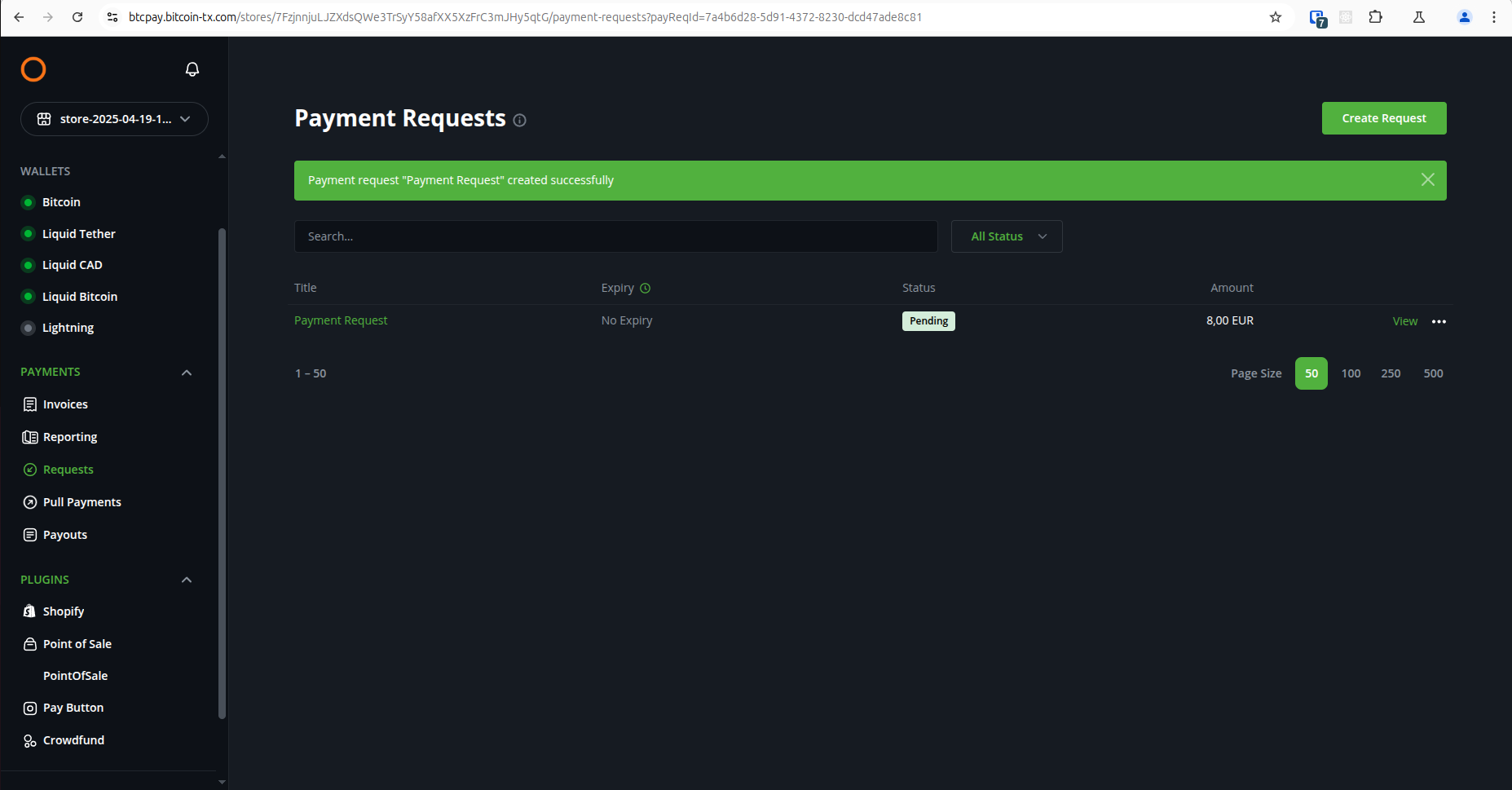Toggle the Expiry date format icon
The image size is (1512, 790).
pos(646,288)
